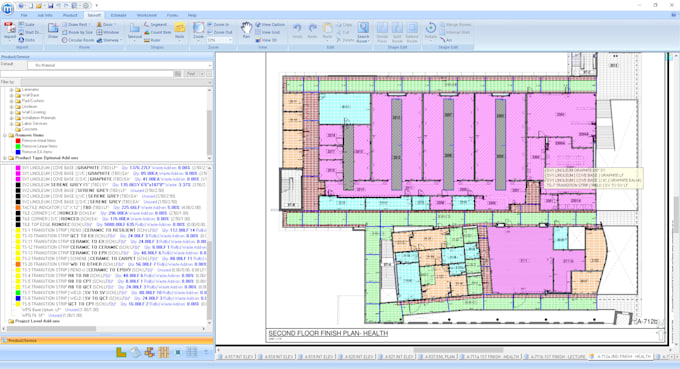680x369 pixels.
Task: Select the Draw room tool
Action: click(x=53, y=31)
